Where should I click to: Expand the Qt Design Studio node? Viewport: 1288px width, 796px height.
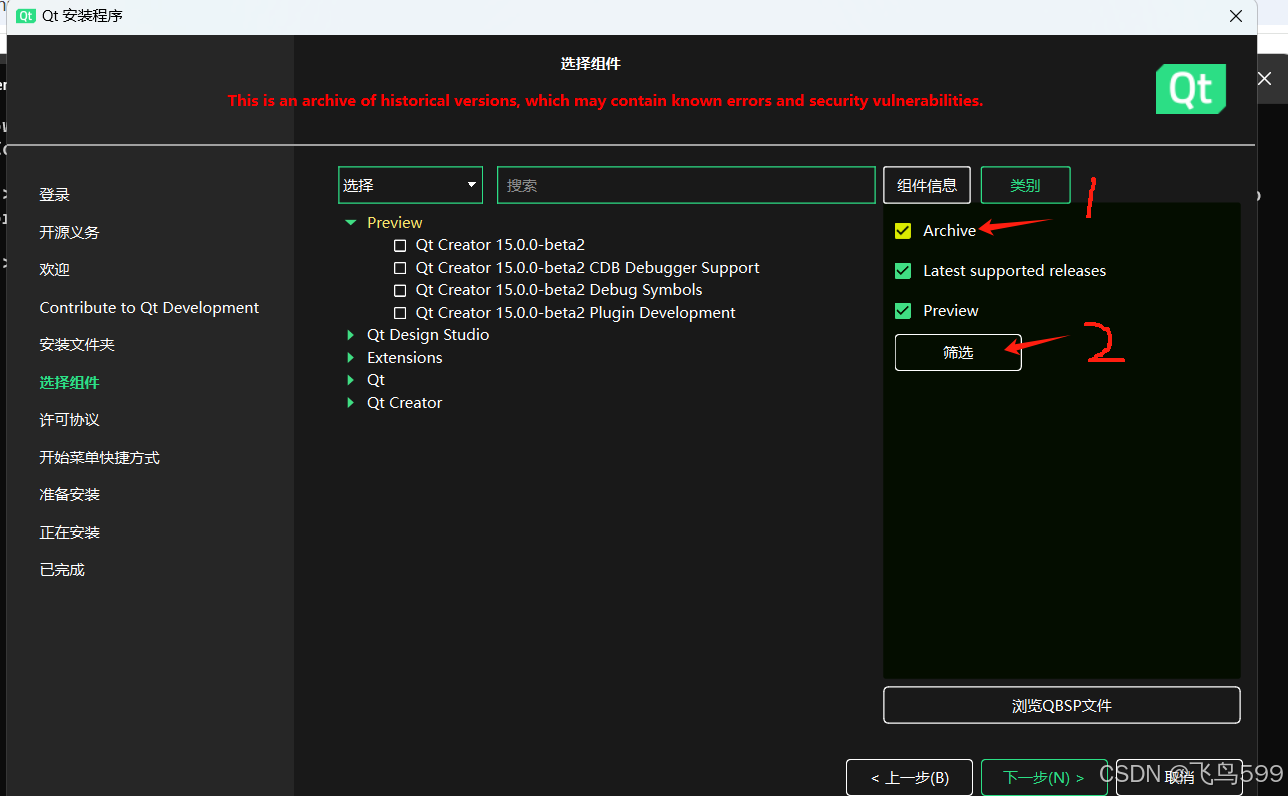[350, 335]
